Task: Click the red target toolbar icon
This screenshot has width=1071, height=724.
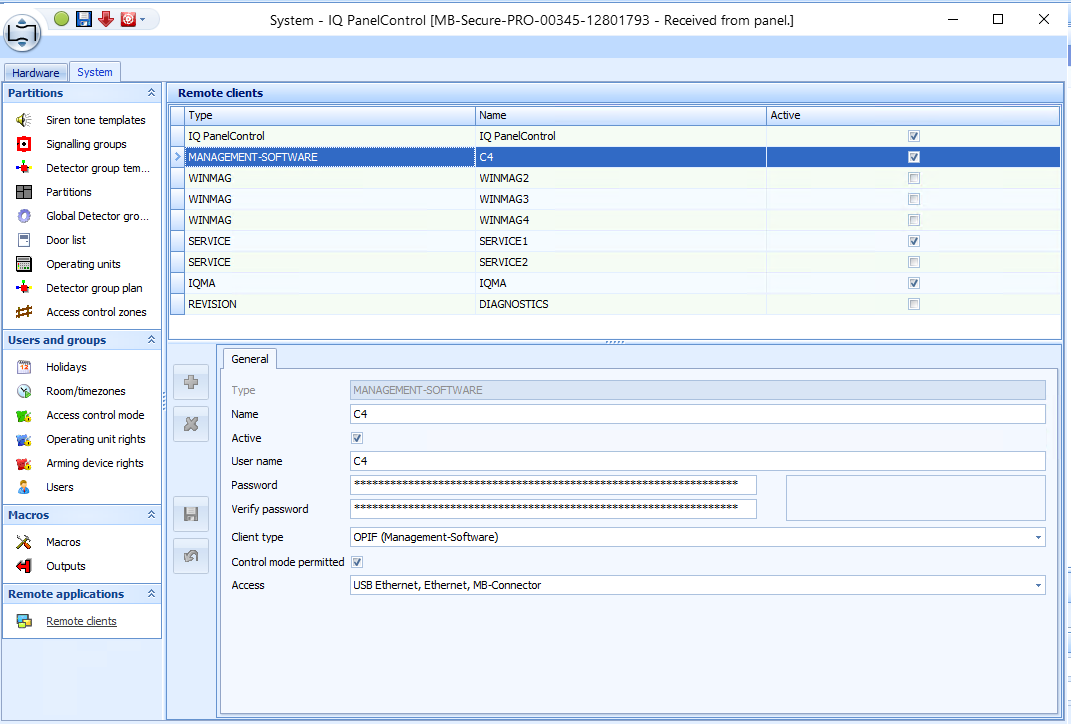Action: 128,19
